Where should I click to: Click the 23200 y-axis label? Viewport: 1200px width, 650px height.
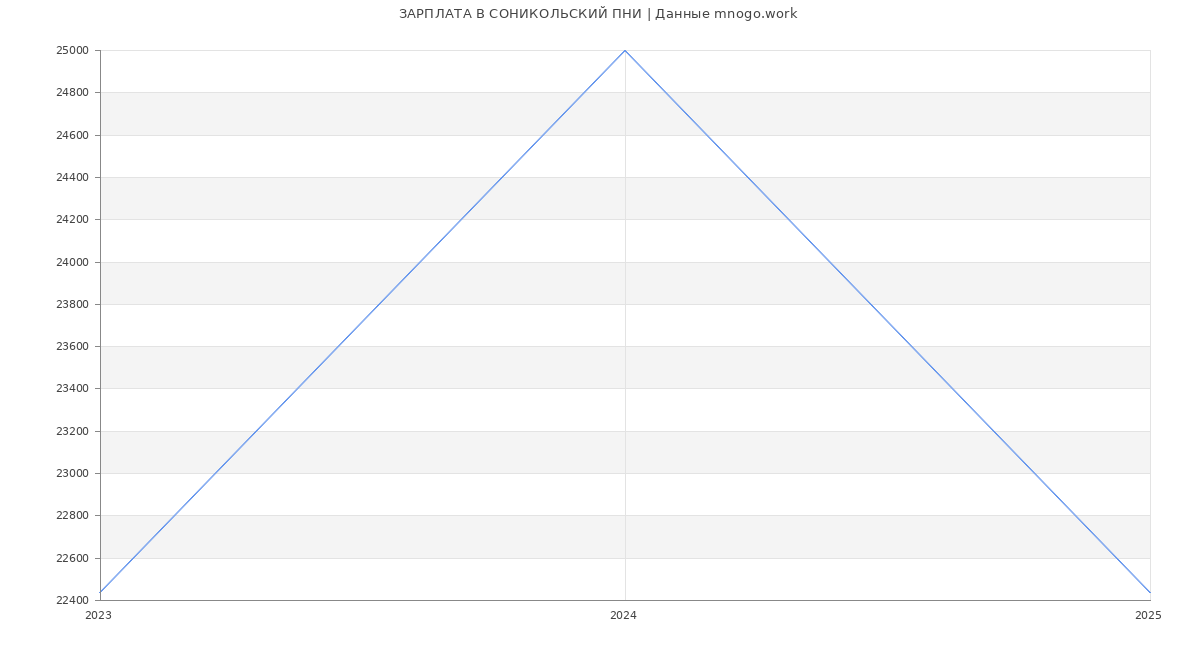coord(72,432)
